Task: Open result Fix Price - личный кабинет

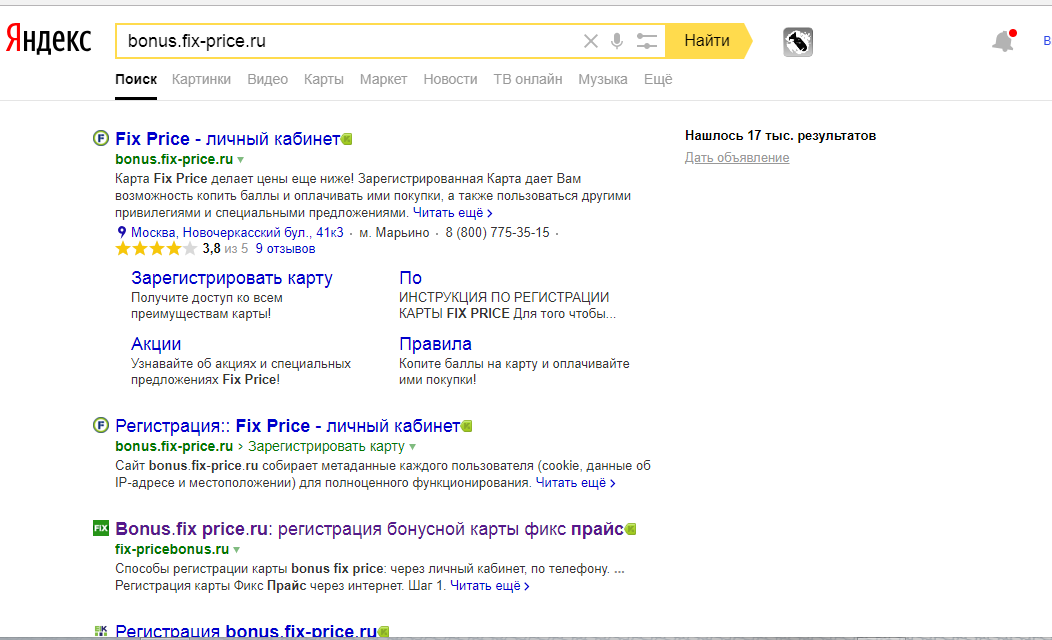Action: pos(227,139)
